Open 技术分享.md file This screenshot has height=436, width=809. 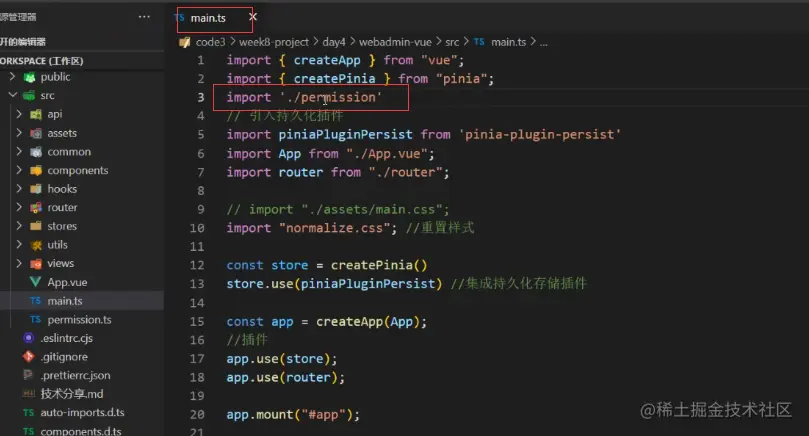click(x=72, y=394)
